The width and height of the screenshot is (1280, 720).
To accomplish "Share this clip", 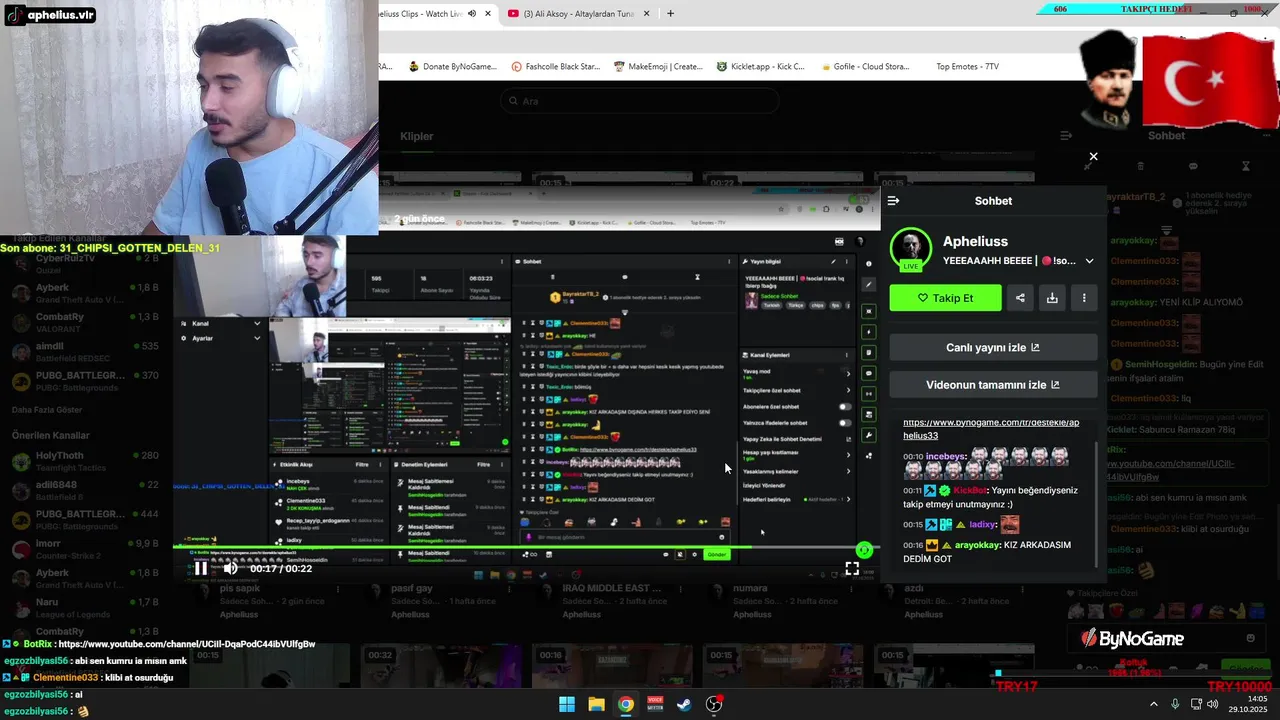I will point(1020,298).
